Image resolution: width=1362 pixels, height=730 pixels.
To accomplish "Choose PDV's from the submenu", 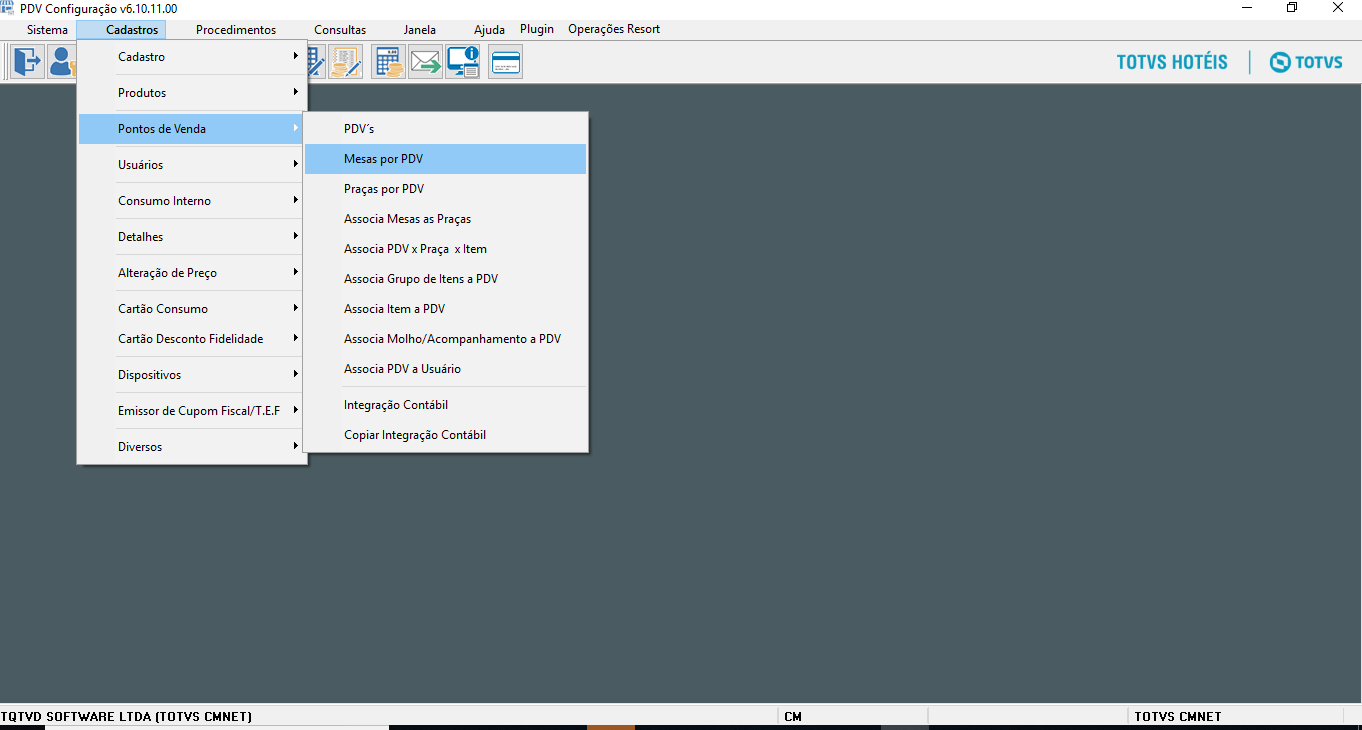I will point(446,129).
